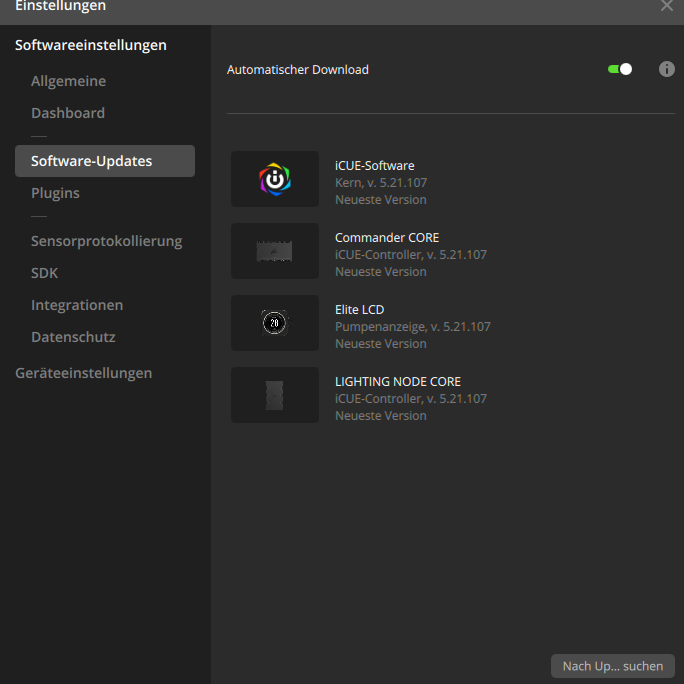
Task: Click the Elite LCD title text
Action: pos(359,310)
